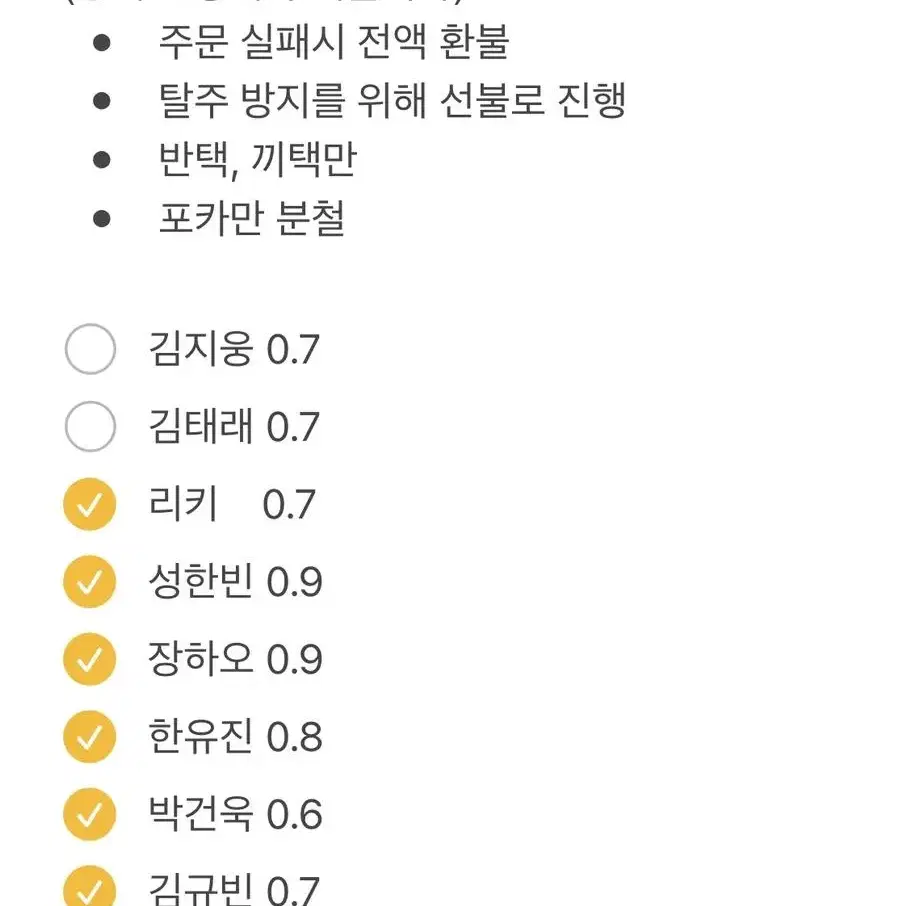
Task: Uncheck the yellow checkmark for 김규빈 0.7
Action: coord(90,886)
